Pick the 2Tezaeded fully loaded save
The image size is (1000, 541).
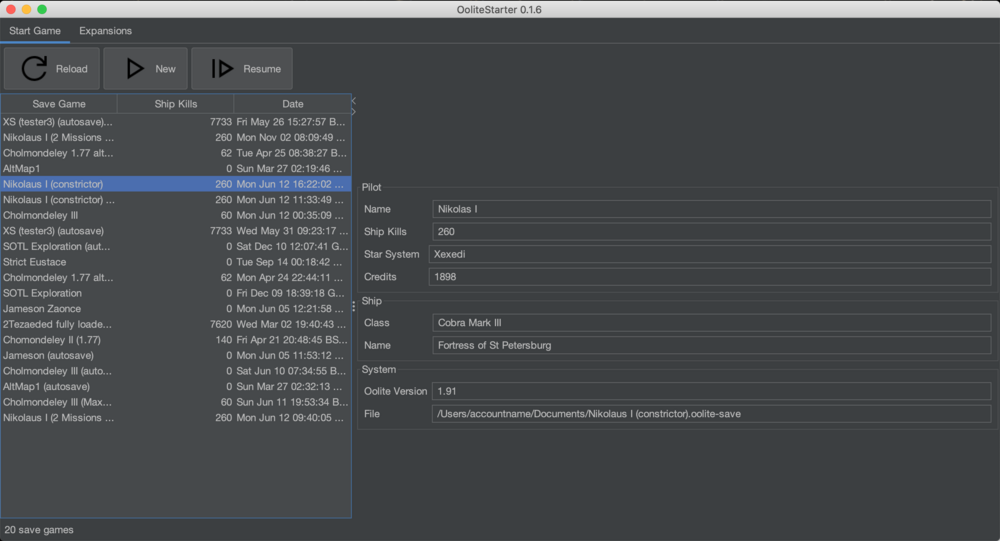pyautogui.click(x=60, y=324)
